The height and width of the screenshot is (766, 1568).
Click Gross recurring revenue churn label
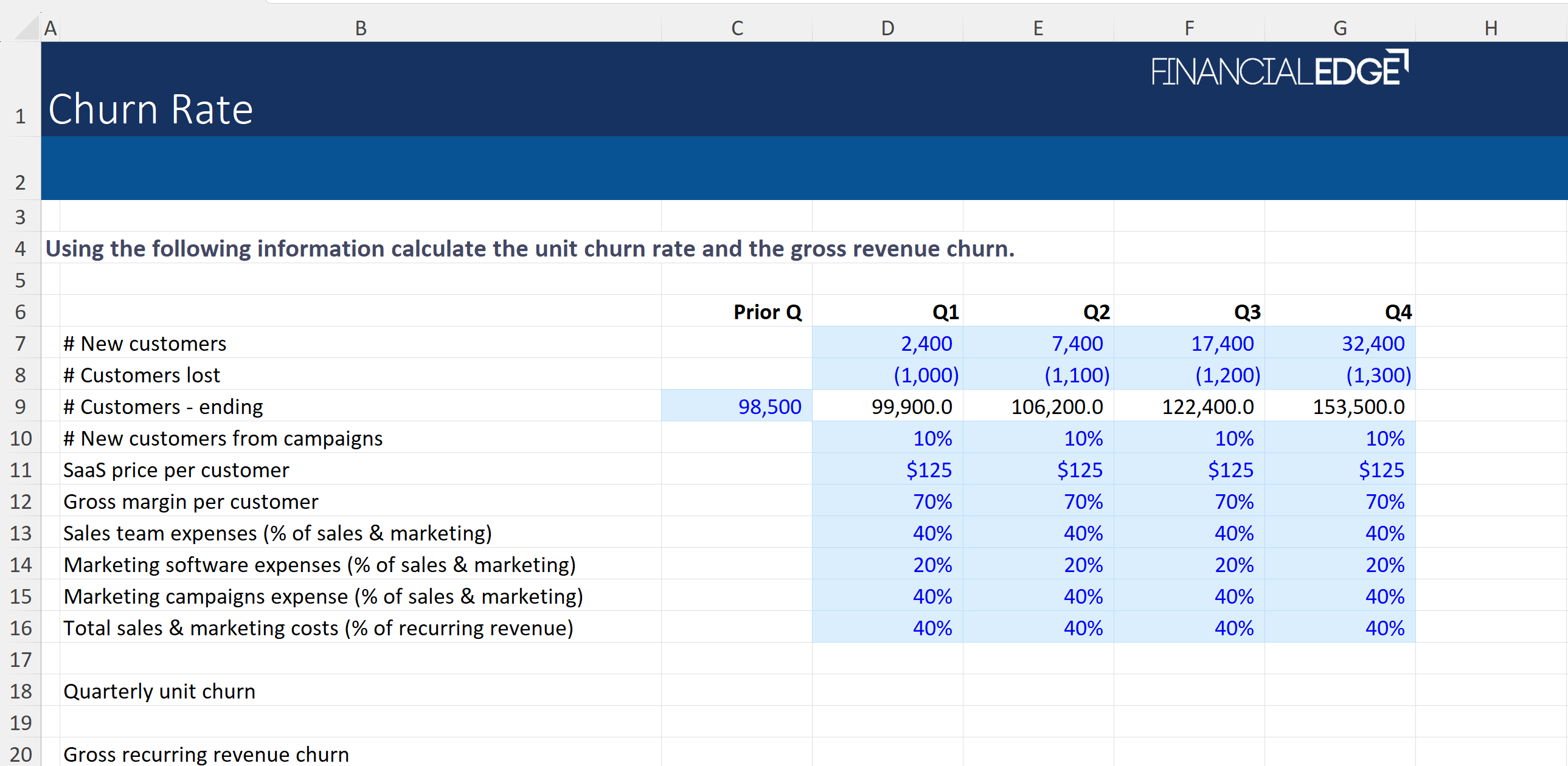pos(206,754)
